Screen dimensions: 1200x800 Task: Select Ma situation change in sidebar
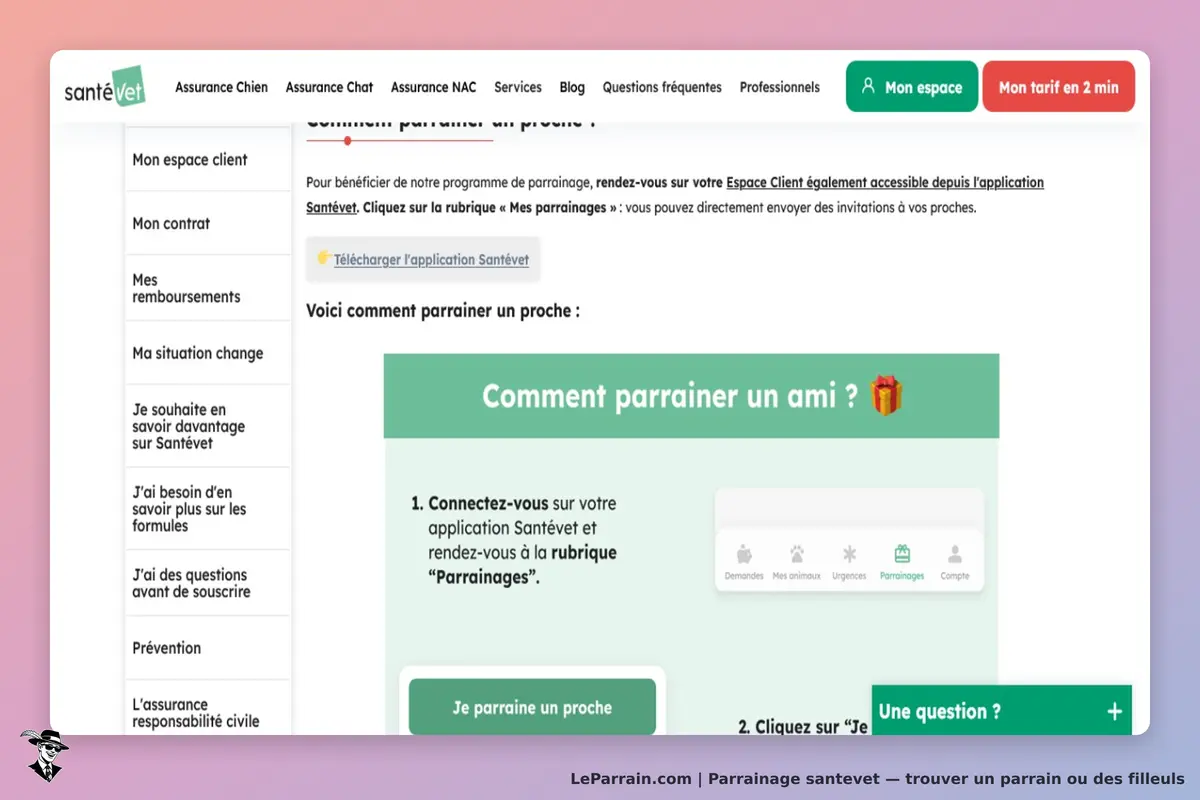(x=208, y=353)
